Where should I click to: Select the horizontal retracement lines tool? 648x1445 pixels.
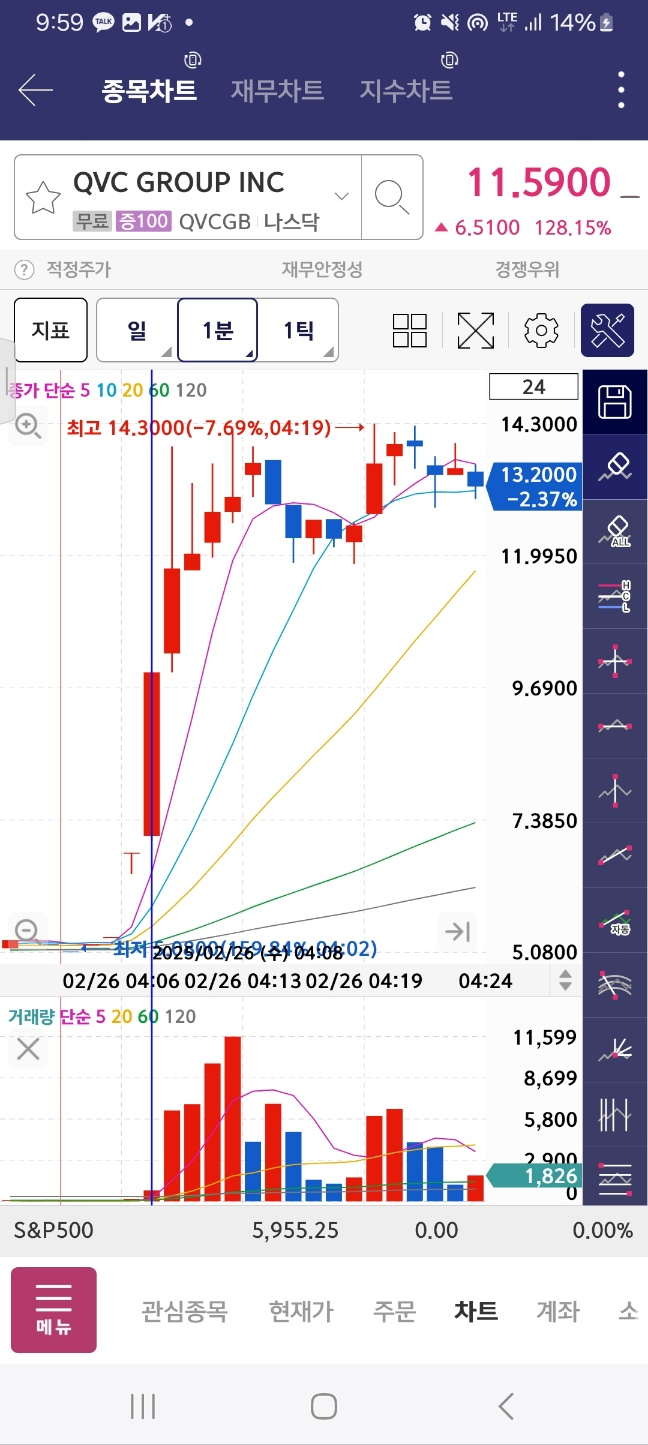(x=615, y=1178)
